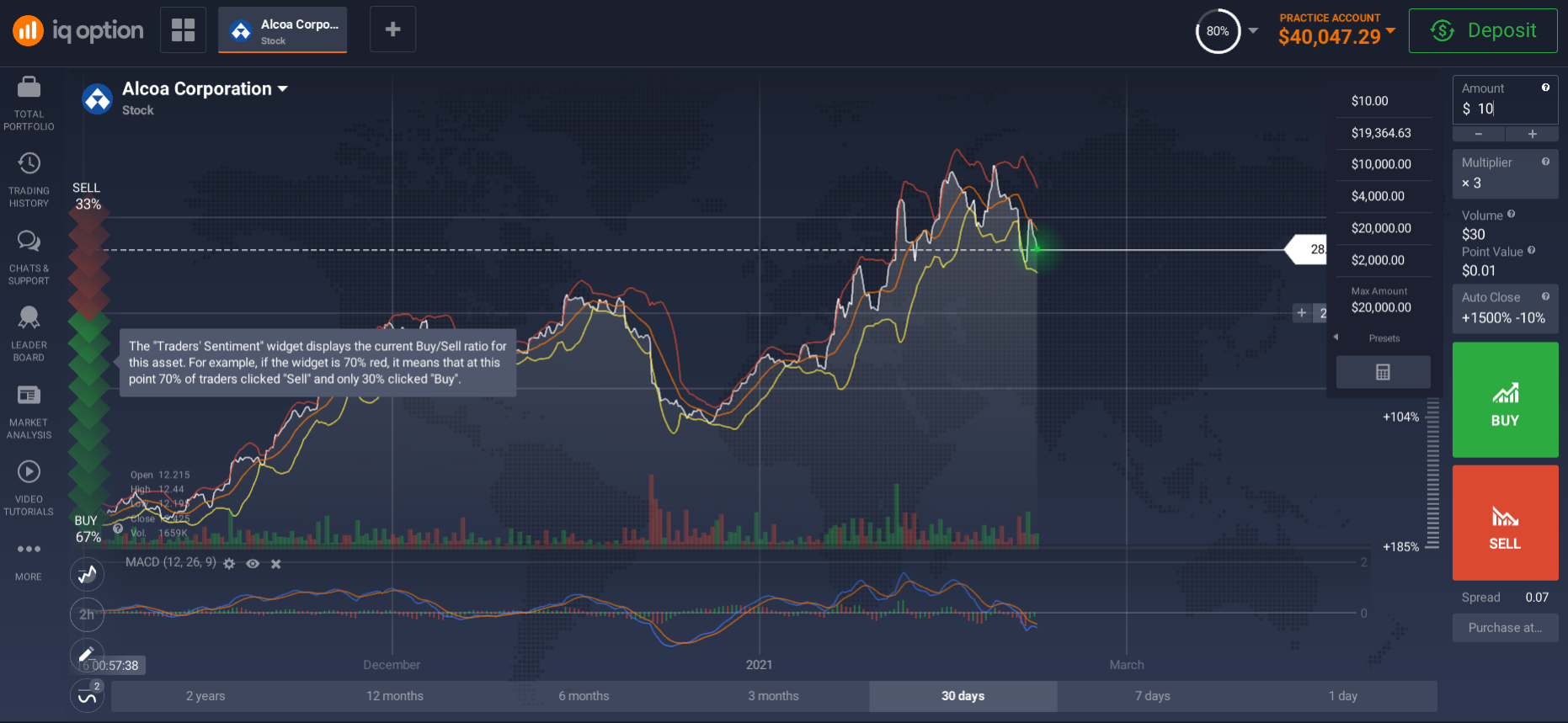
Task: Click the traders' sentiment info icon
Action: 118,529
